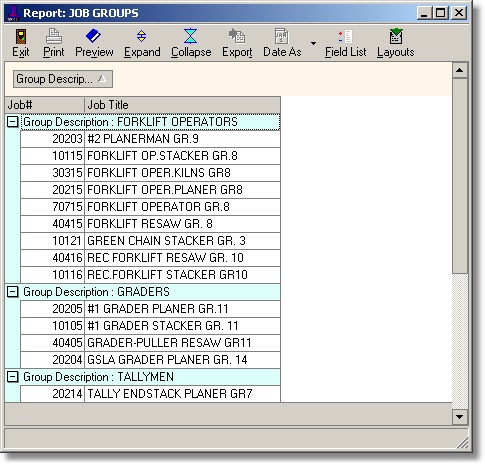Click the Date As calendar icon
Viewport: 485px width, 465px height.
[282, 36]
